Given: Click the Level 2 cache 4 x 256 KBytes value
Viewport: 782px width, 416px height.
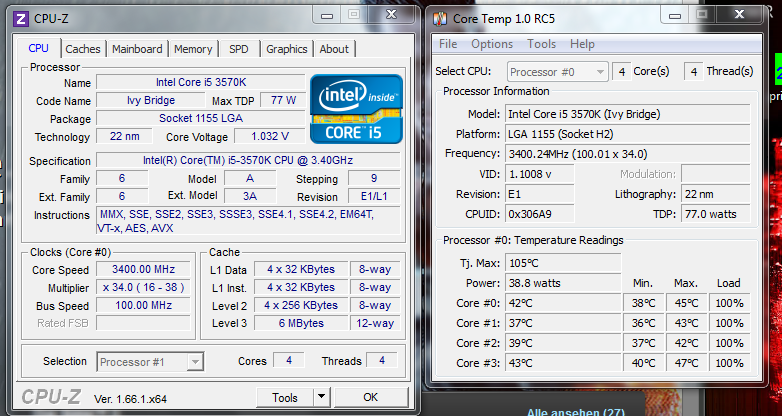Looking at the screenshot, I should (301, 305).
